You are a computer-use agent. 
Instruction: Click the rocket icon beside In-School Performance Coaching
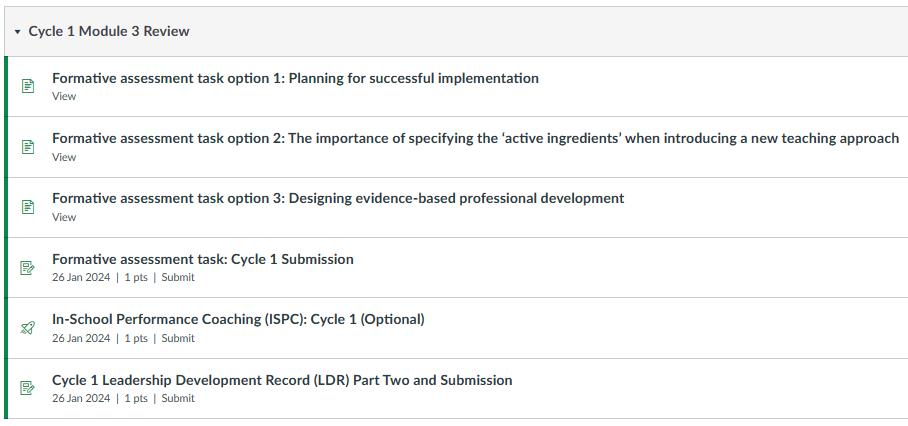click(28, 328)
